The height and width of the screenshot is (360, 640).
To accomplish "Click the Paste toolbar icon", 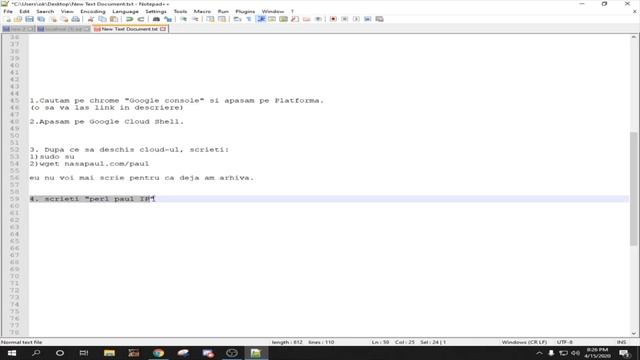I will (x=114, y=19).
